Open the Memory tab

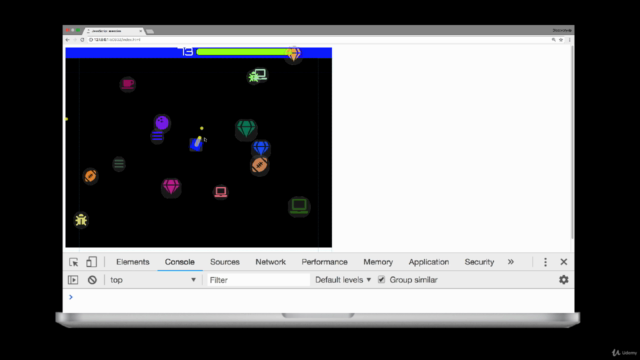[x=378, y=262]
